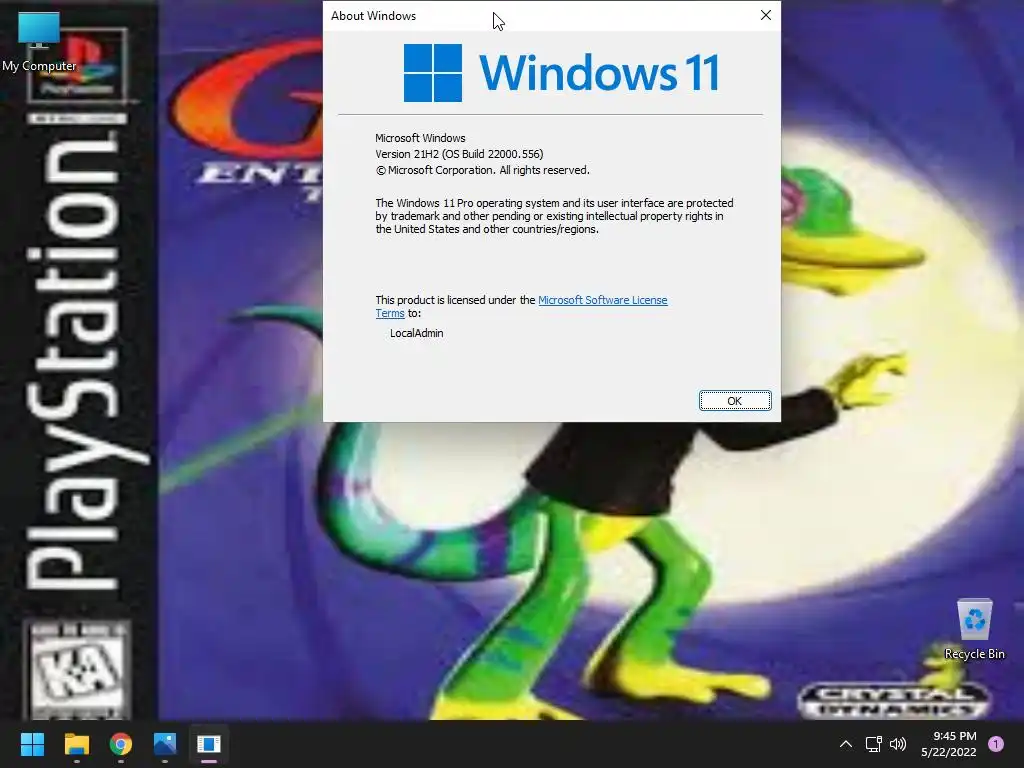This screenshot has height=768, width=1024.
Task: Click the Microsoft Windows text line
Action: (420, 138)
